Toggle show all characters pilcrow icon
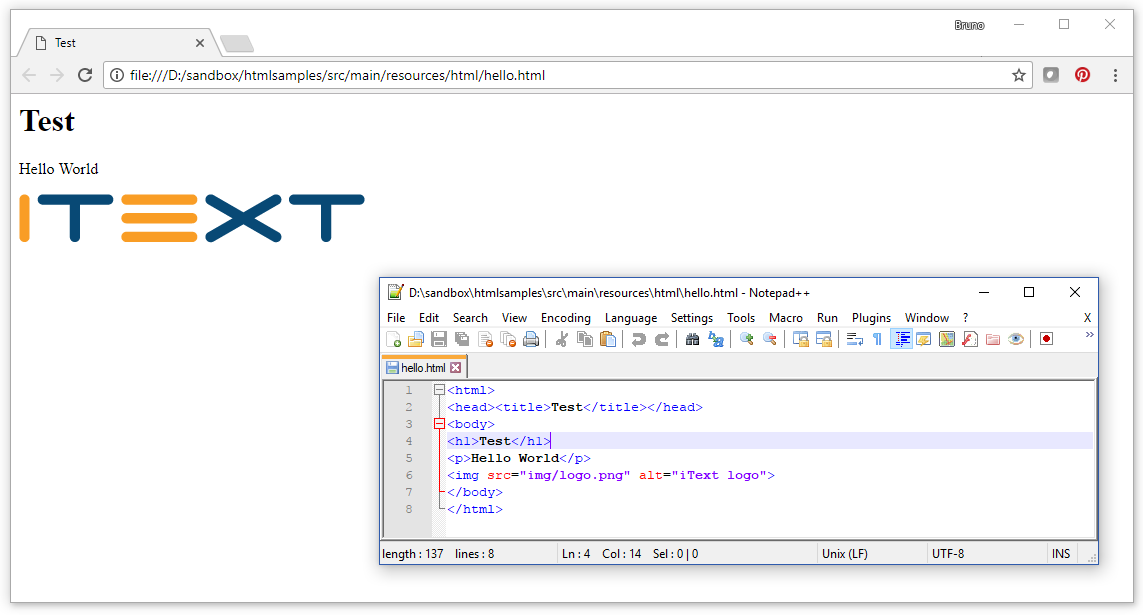This screenshot has width=1143, height=615. (878, 340)
